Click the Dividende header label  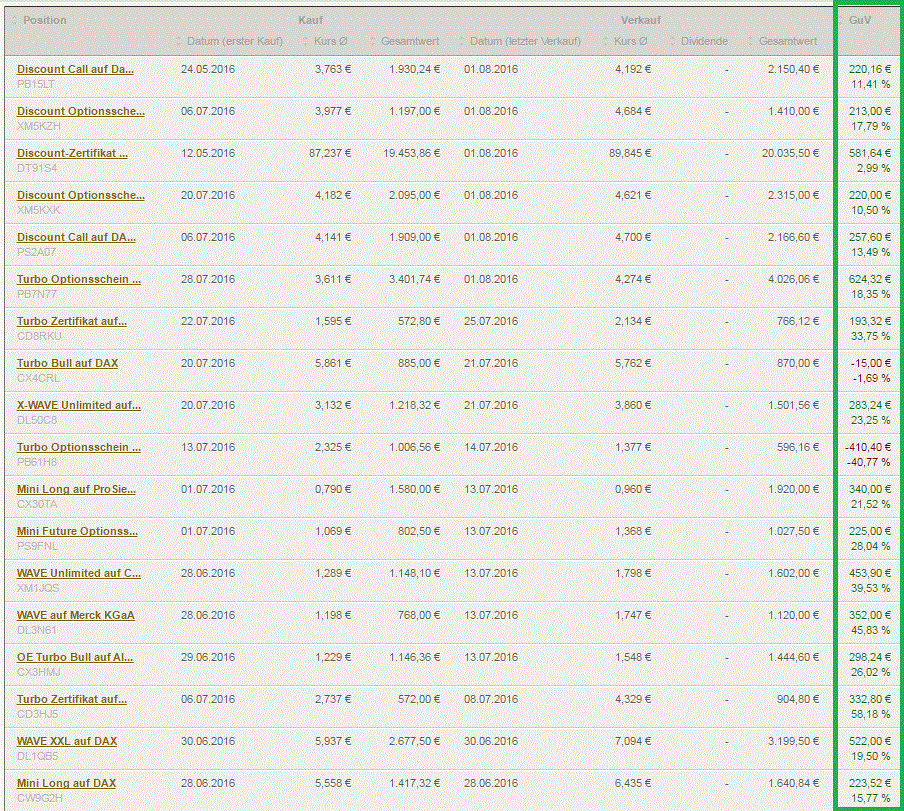tap(704, 42)
